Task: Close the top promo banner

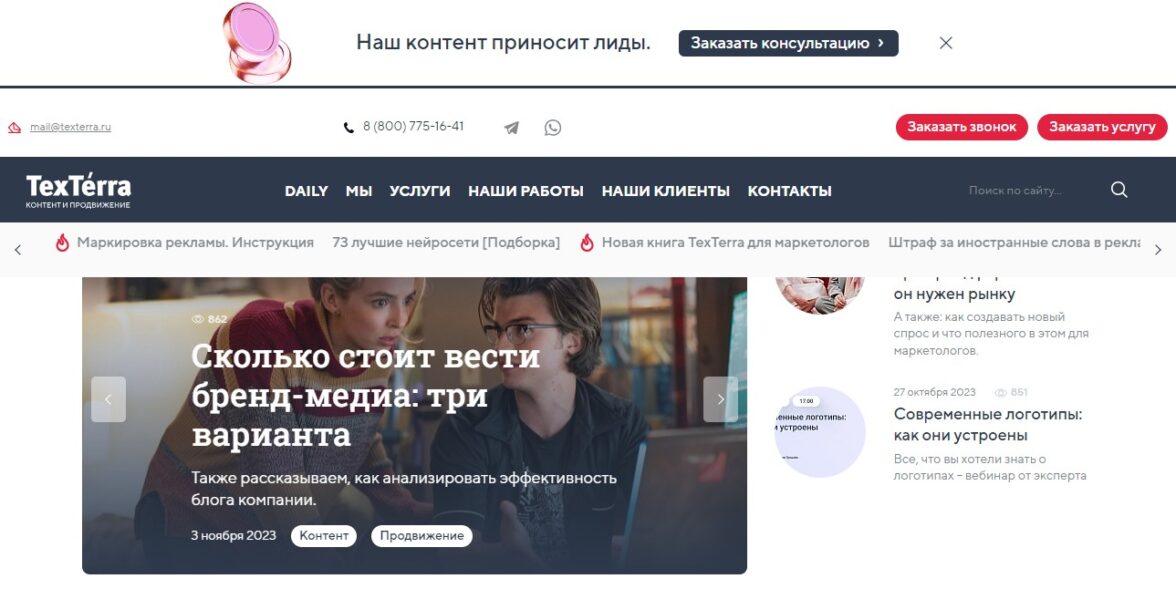Action: pyautogui.click(x=946, y=43)
